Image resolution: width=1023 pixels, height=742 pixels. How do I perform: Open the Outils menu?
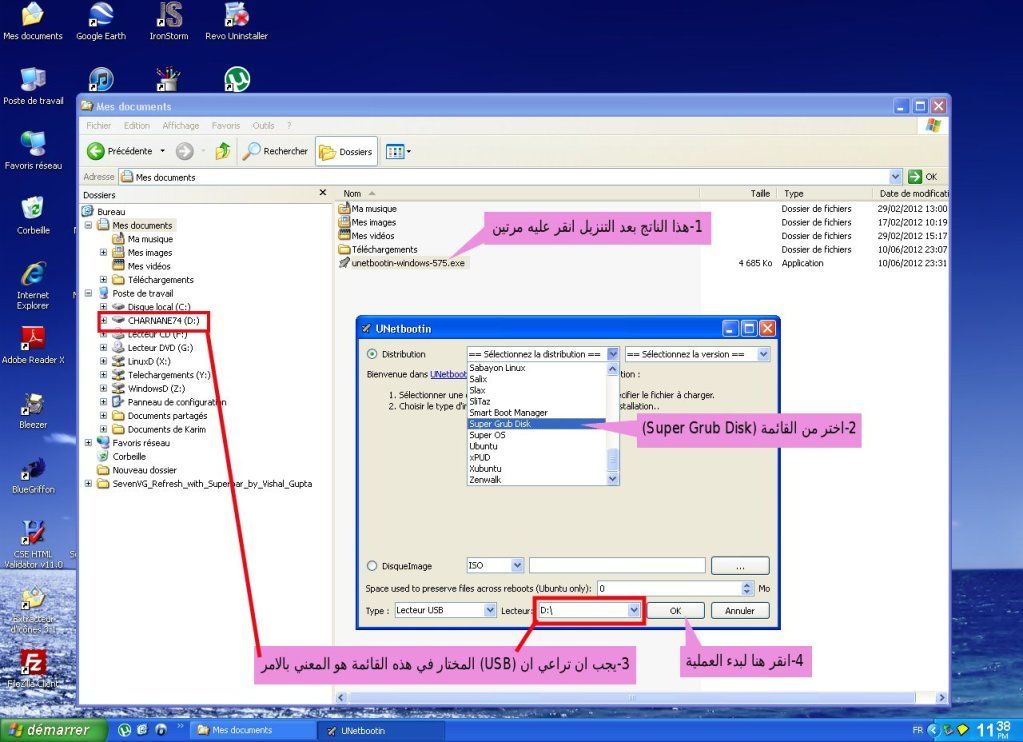click(264, 125)
